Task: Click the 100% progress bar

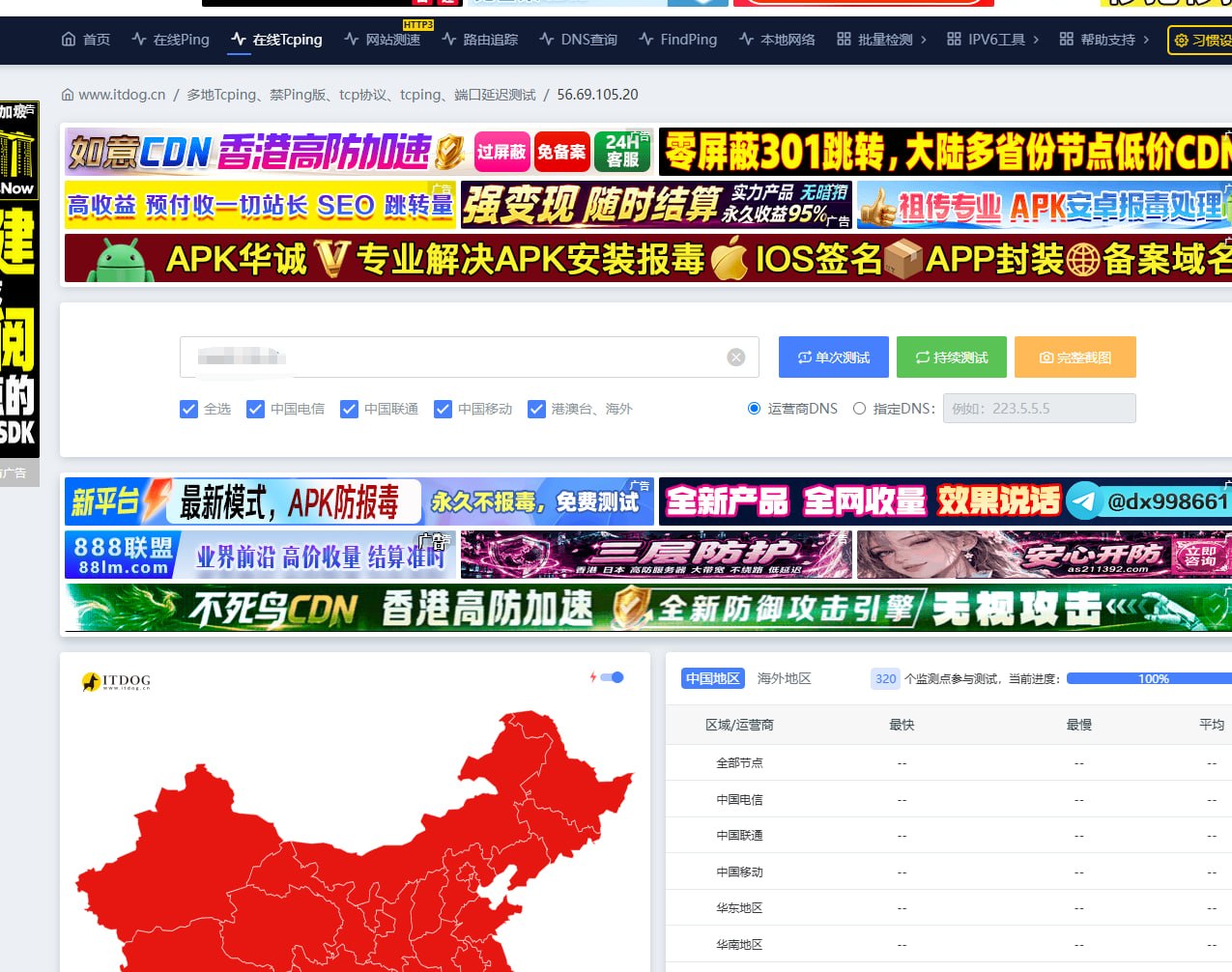Action: tap(1150, 679)
